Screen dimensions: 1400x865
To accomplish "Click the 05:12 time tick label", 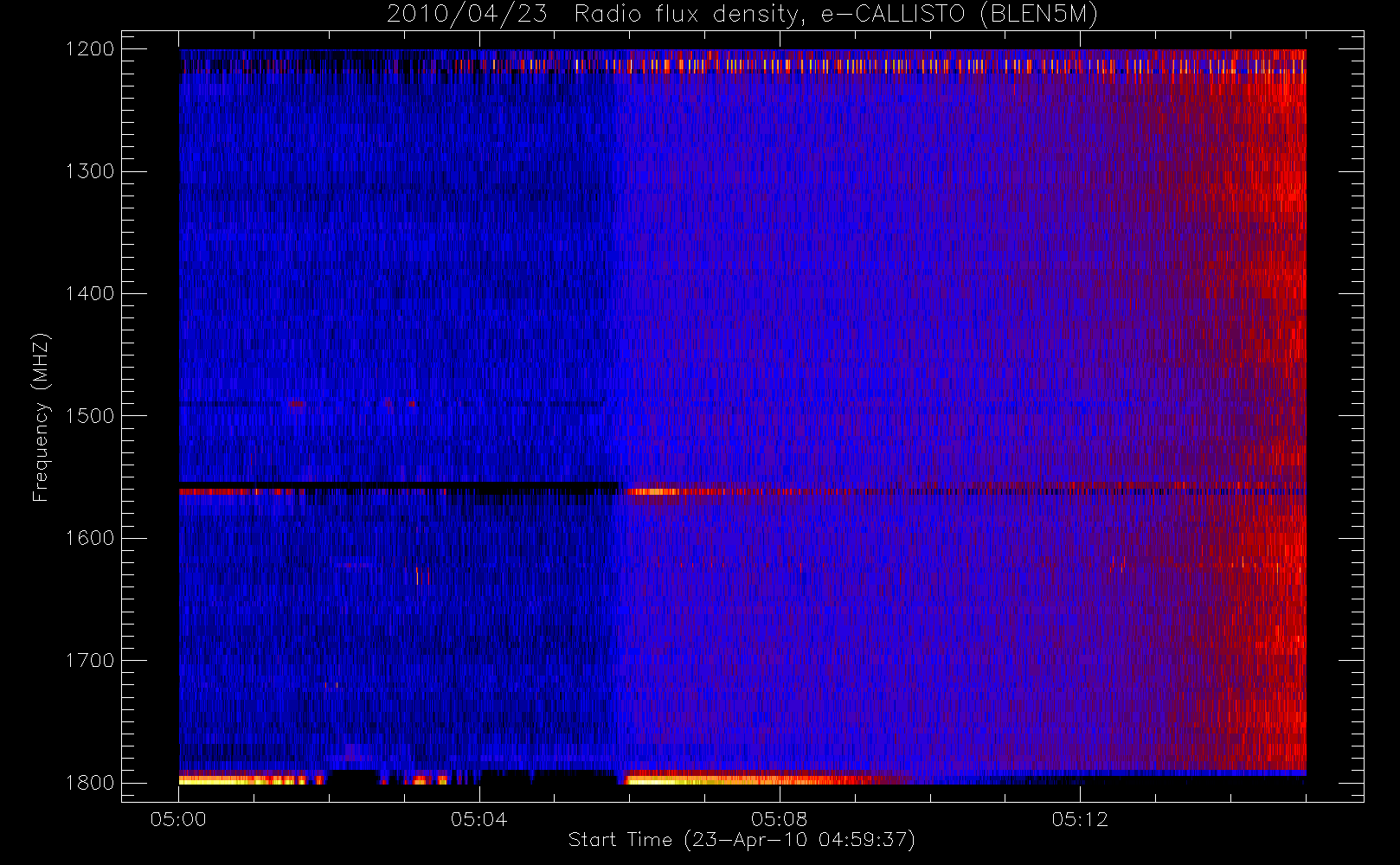I will [x=1080, y=819].
